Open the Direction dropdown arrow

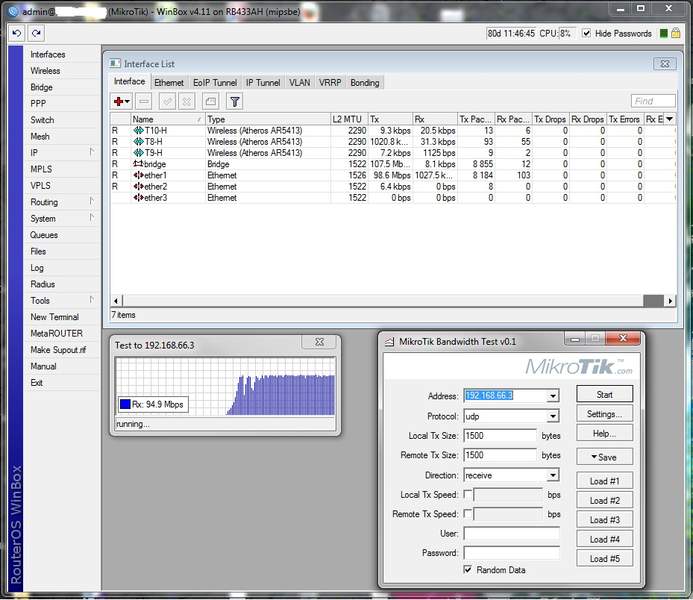552,475
